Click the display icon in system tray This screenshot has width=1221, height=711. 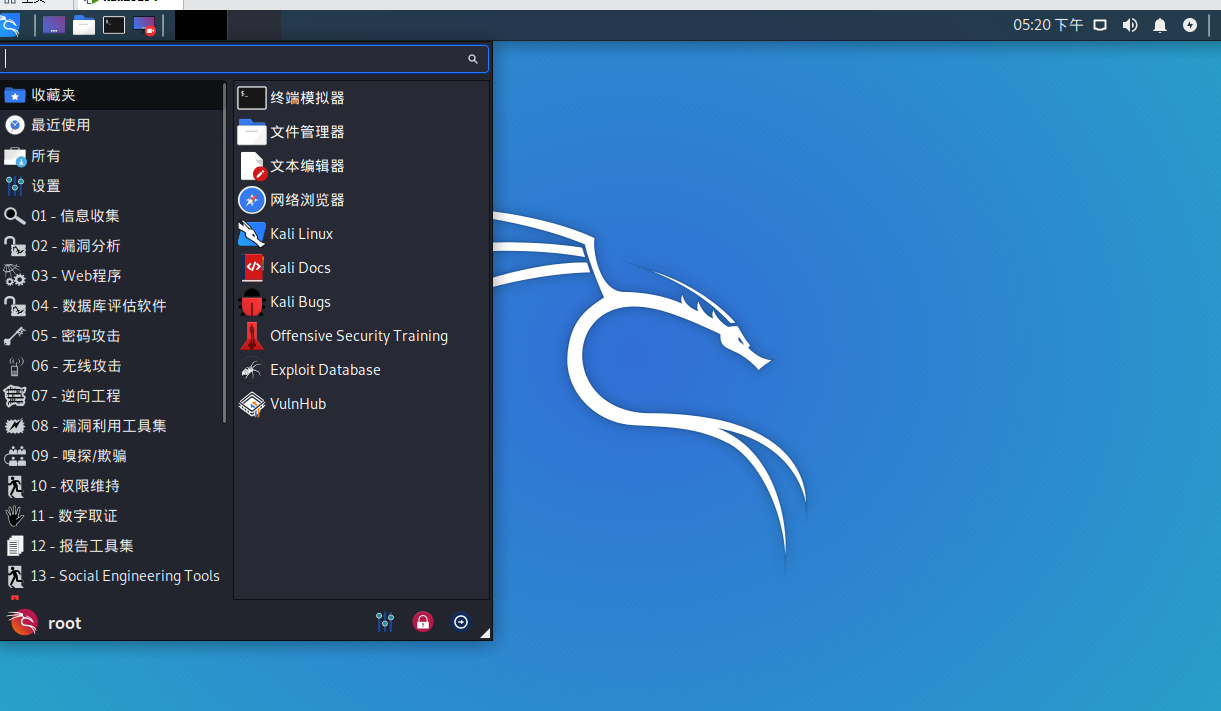pyautogui.click(x=1100, y=25)
